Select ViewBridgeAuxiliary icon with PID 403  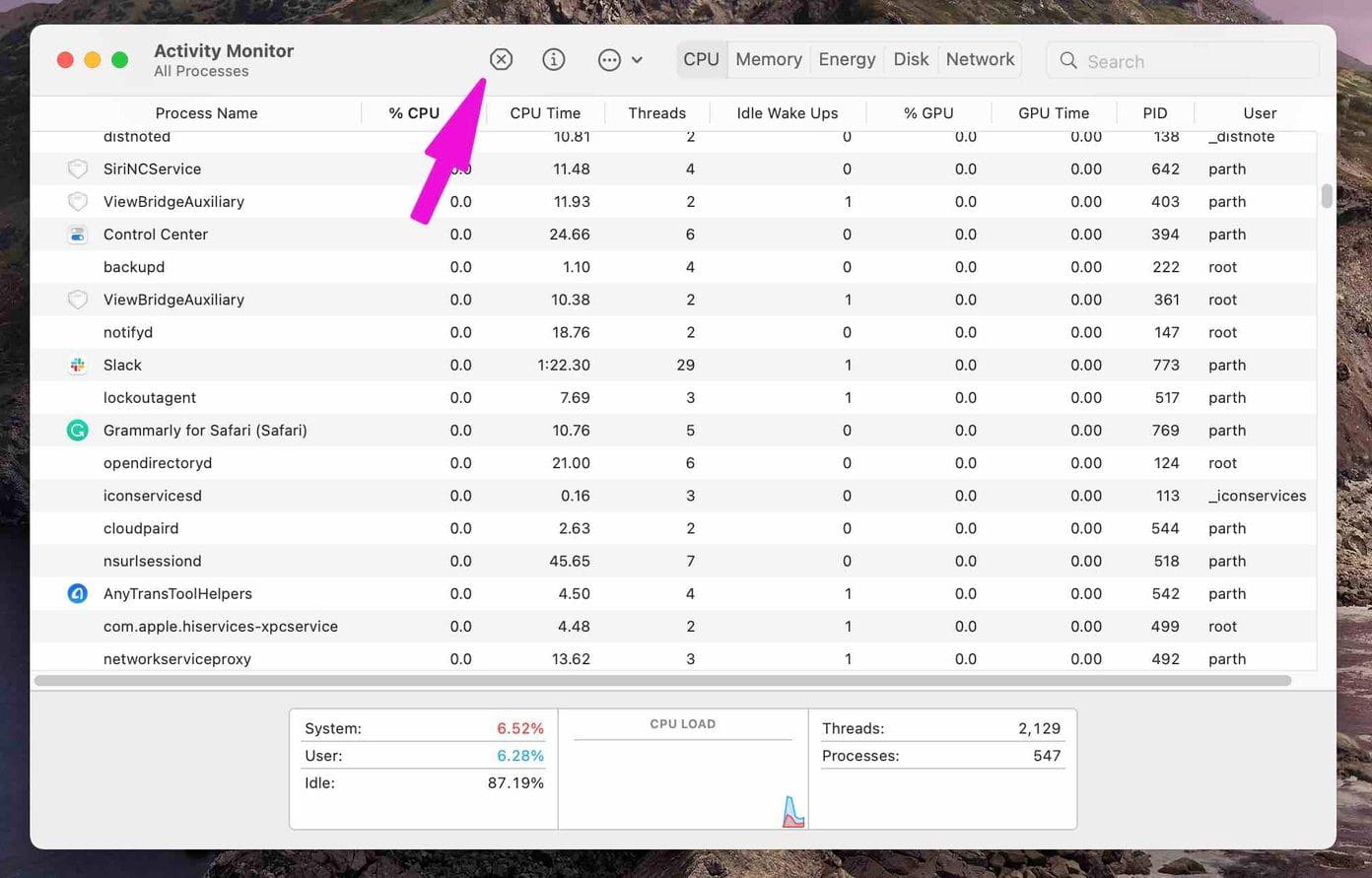pos(77,202)
